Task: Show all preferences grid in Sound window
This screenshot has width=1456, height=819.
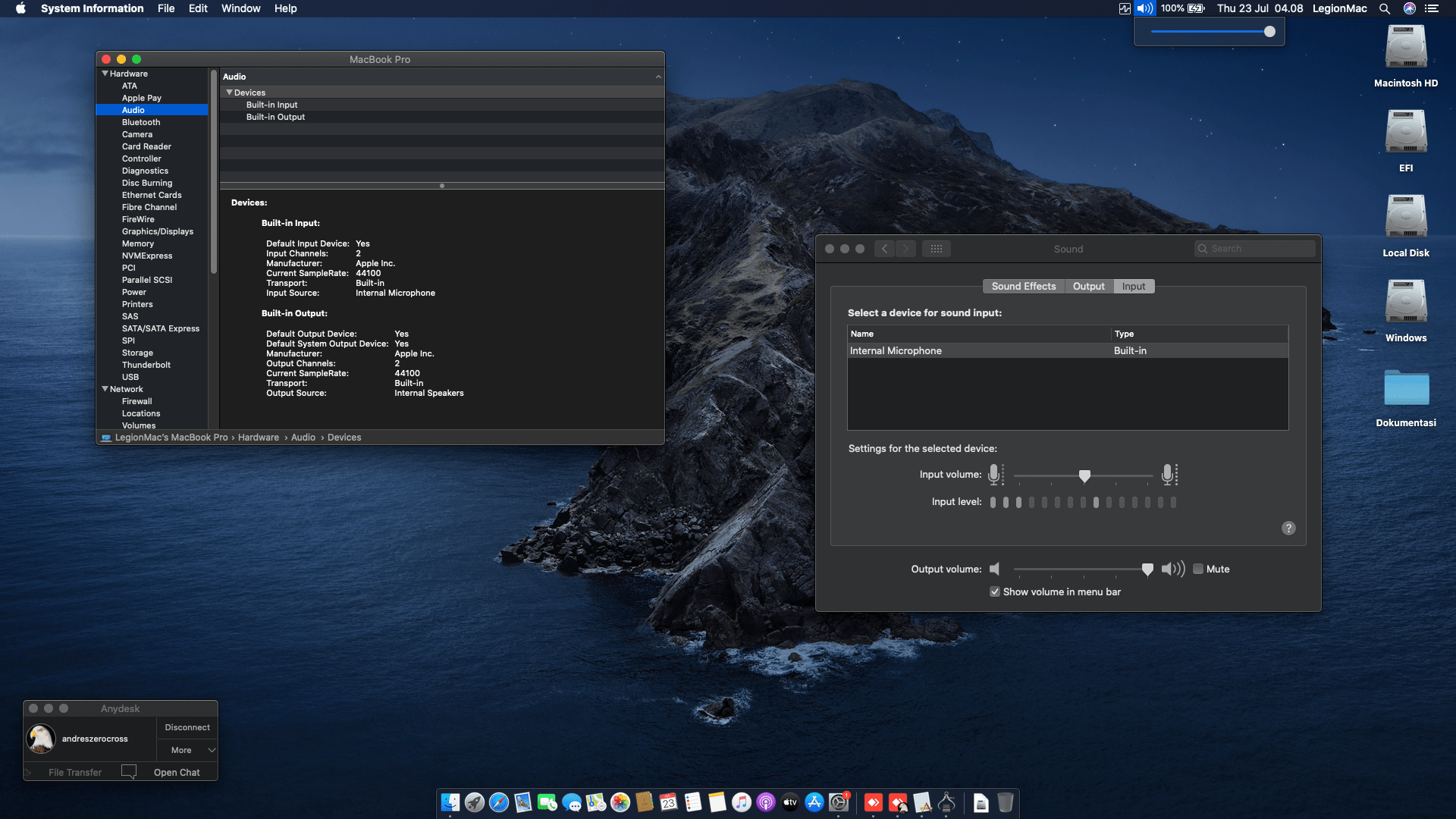Action: pos(937,249)
